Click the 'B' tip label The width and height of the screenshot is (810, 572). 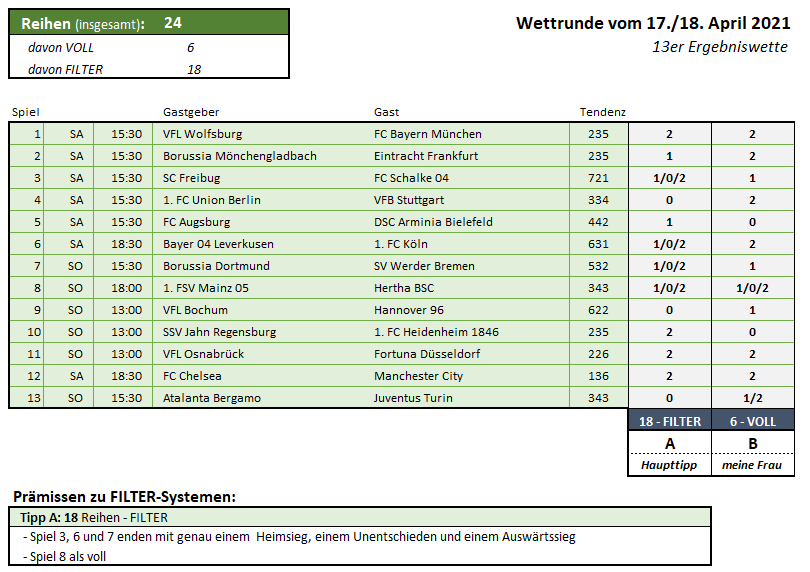(x=753, y=443)
